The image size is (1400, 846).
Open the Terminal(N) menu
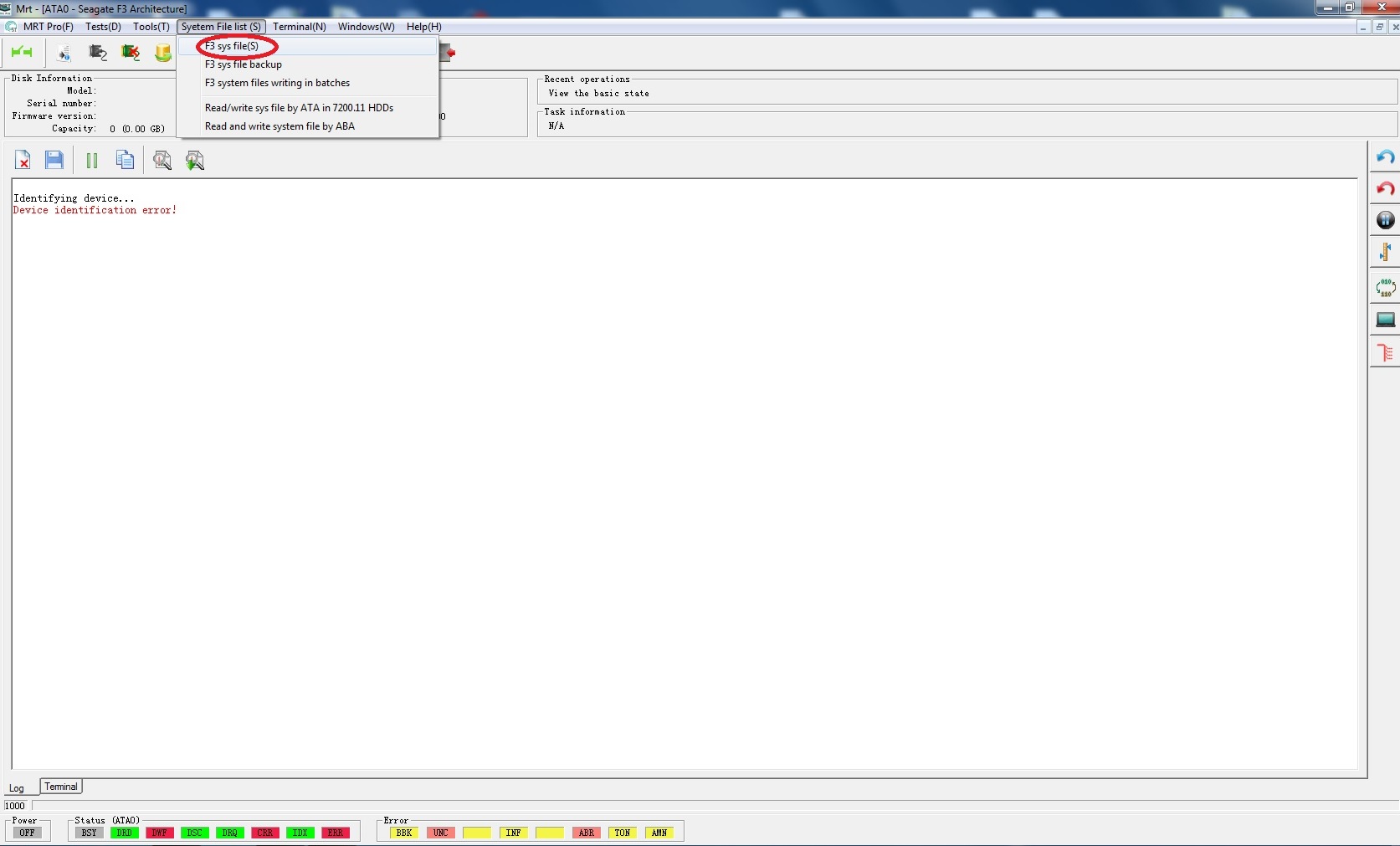(x=300, y=27)
